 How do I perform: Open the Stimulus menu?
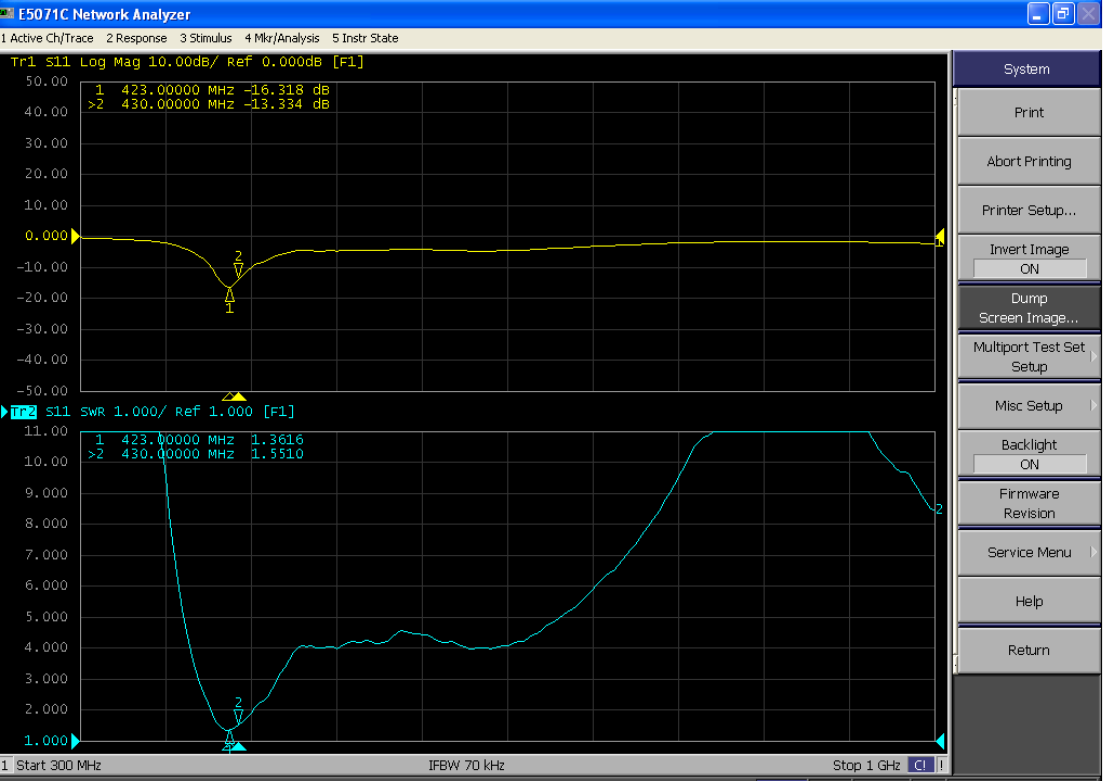point(206,38)
